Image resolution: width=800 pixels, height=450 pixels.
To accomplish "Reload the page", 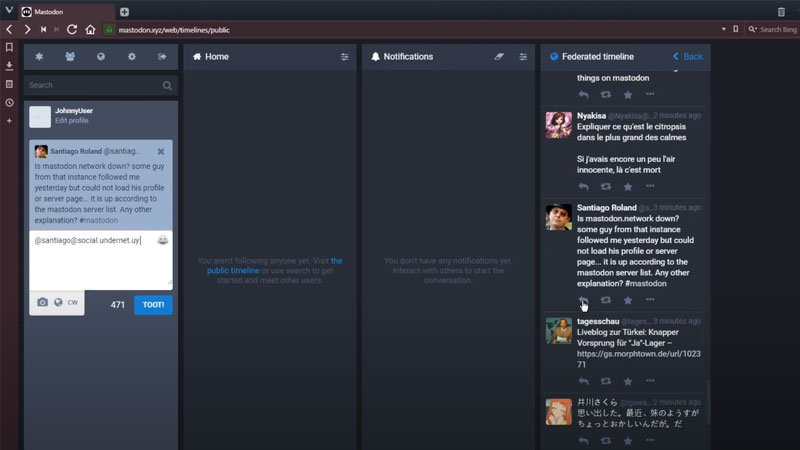I will (72, 30).
